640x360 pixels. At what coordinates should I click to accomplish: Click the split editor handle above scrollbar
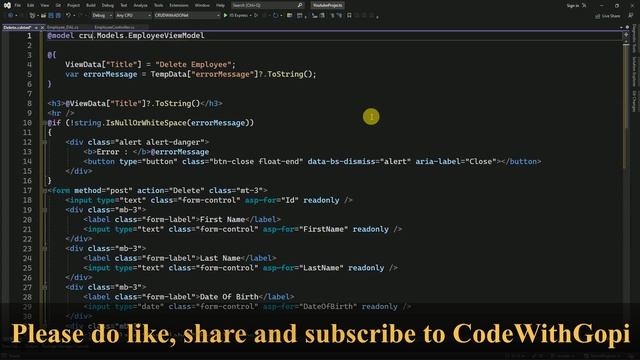click(626, 35)
